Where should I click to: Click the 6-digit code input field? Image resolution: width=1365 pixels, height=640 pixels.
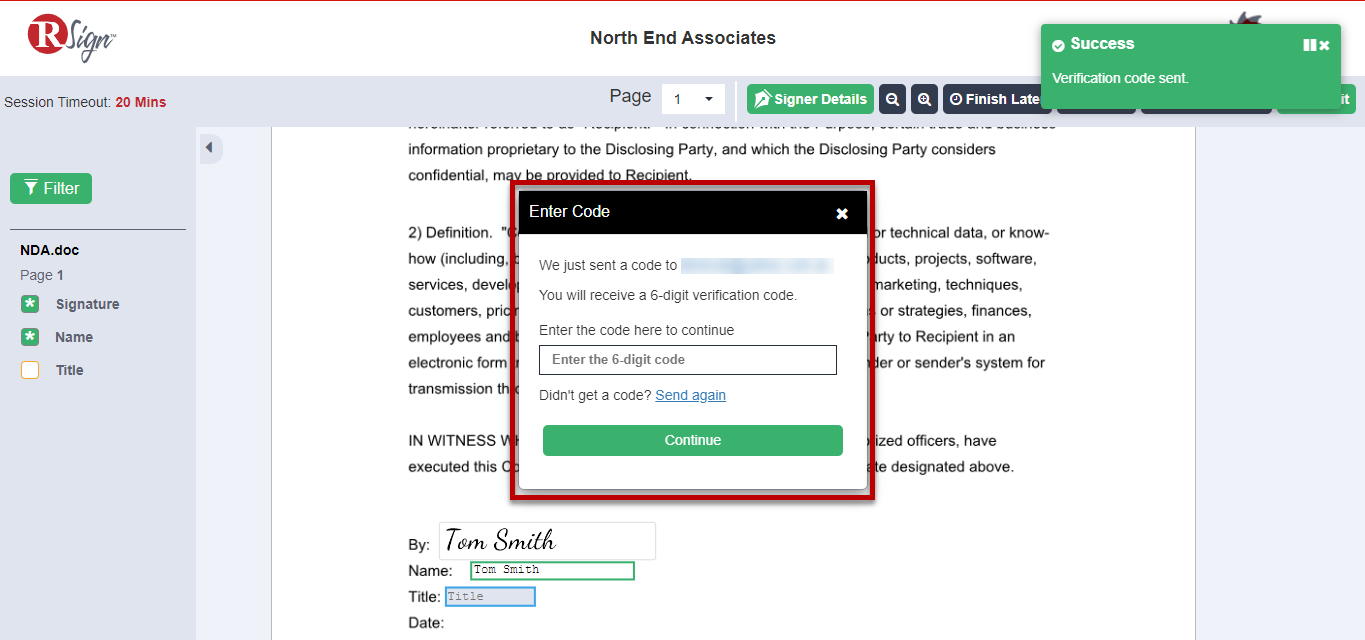pyautogui.click(x=687, y=360)
